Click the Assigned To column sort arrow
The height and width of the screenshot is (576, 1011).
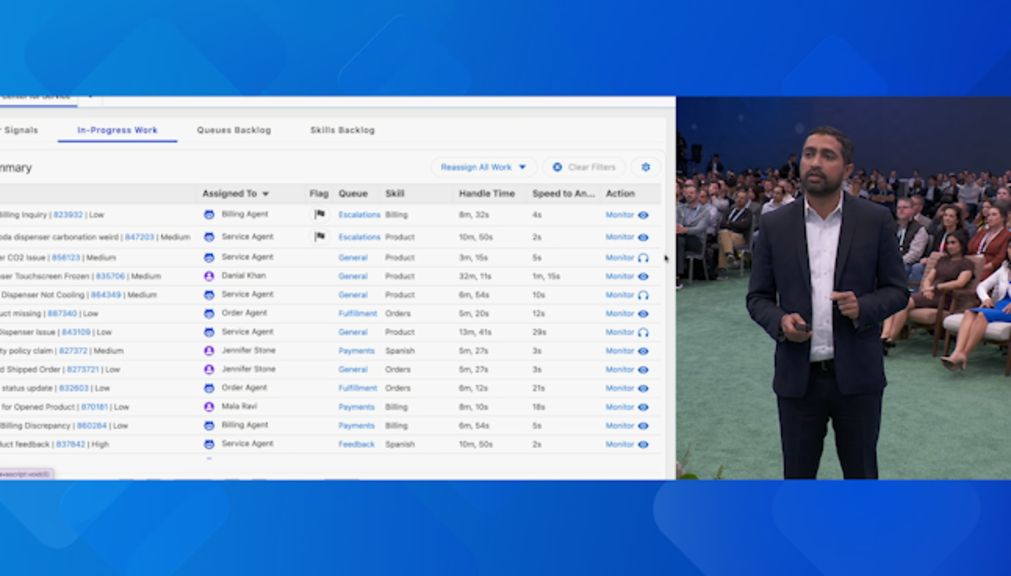tap(265, 194)
